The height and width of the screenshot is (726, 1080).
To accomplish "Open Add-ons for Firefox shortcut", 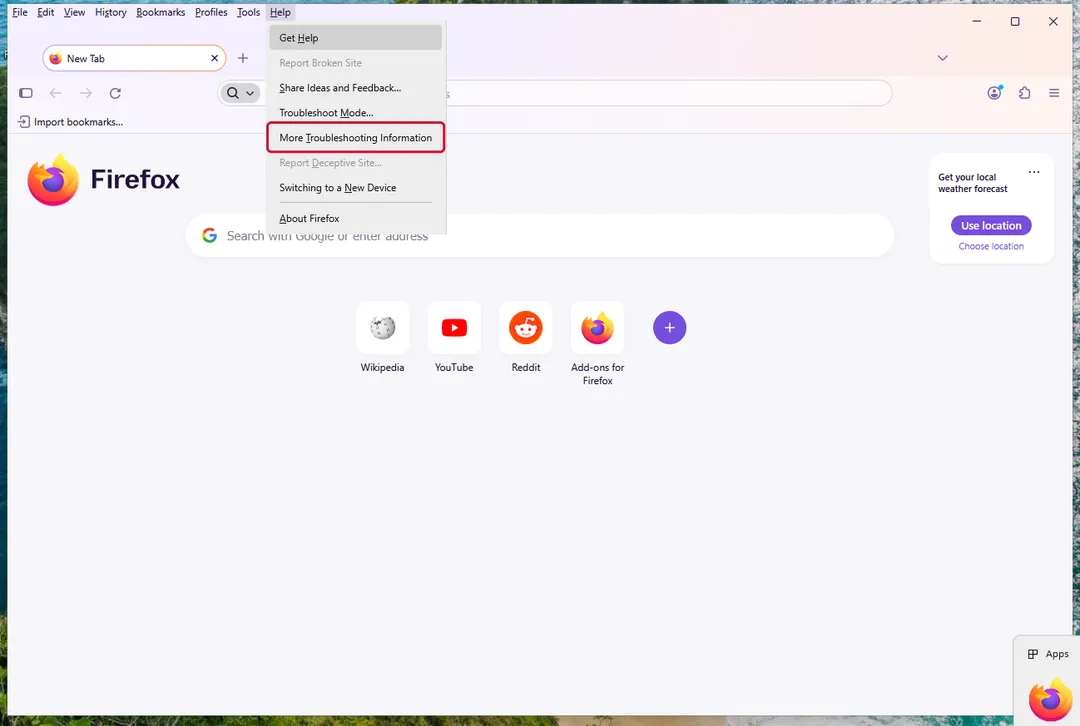I will click(597, 328).
